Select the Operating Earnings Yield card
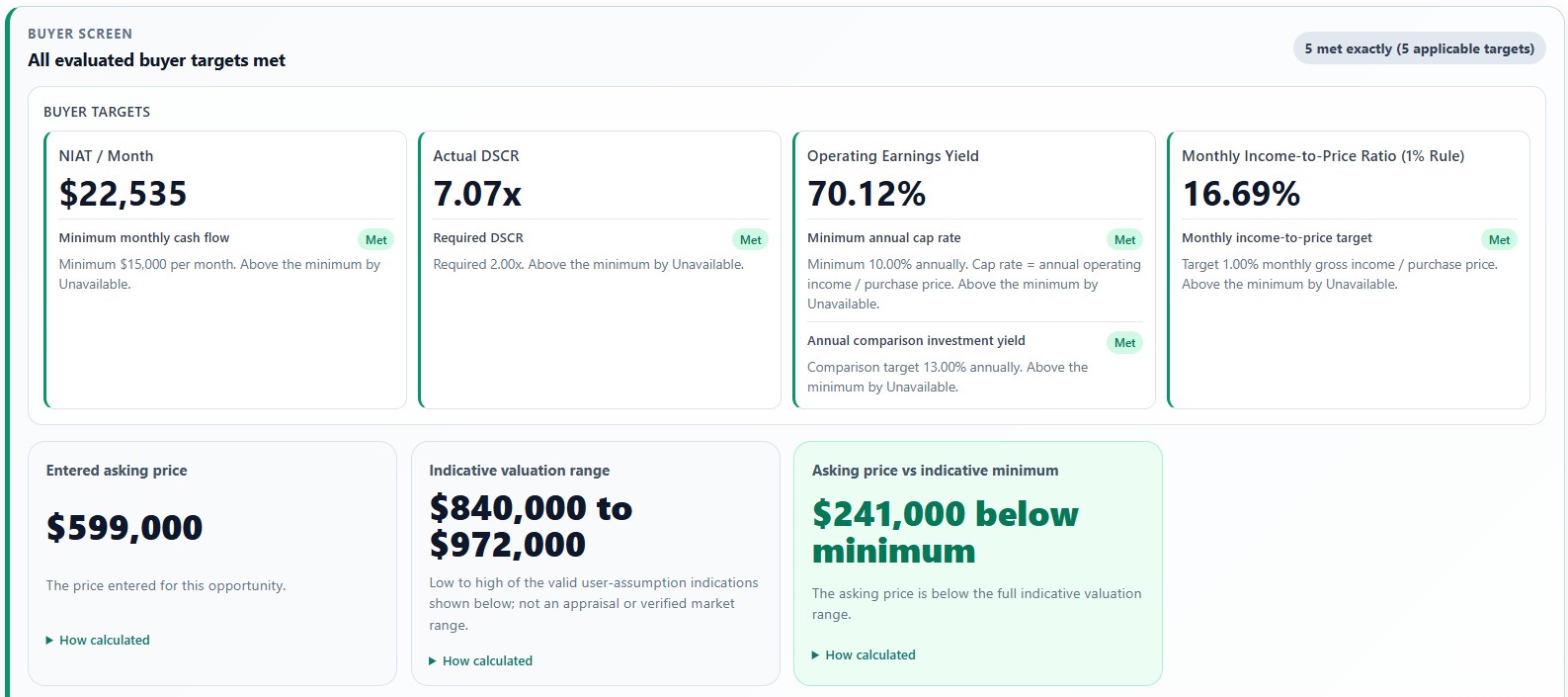1568x697 pixels. click(974, 270)
